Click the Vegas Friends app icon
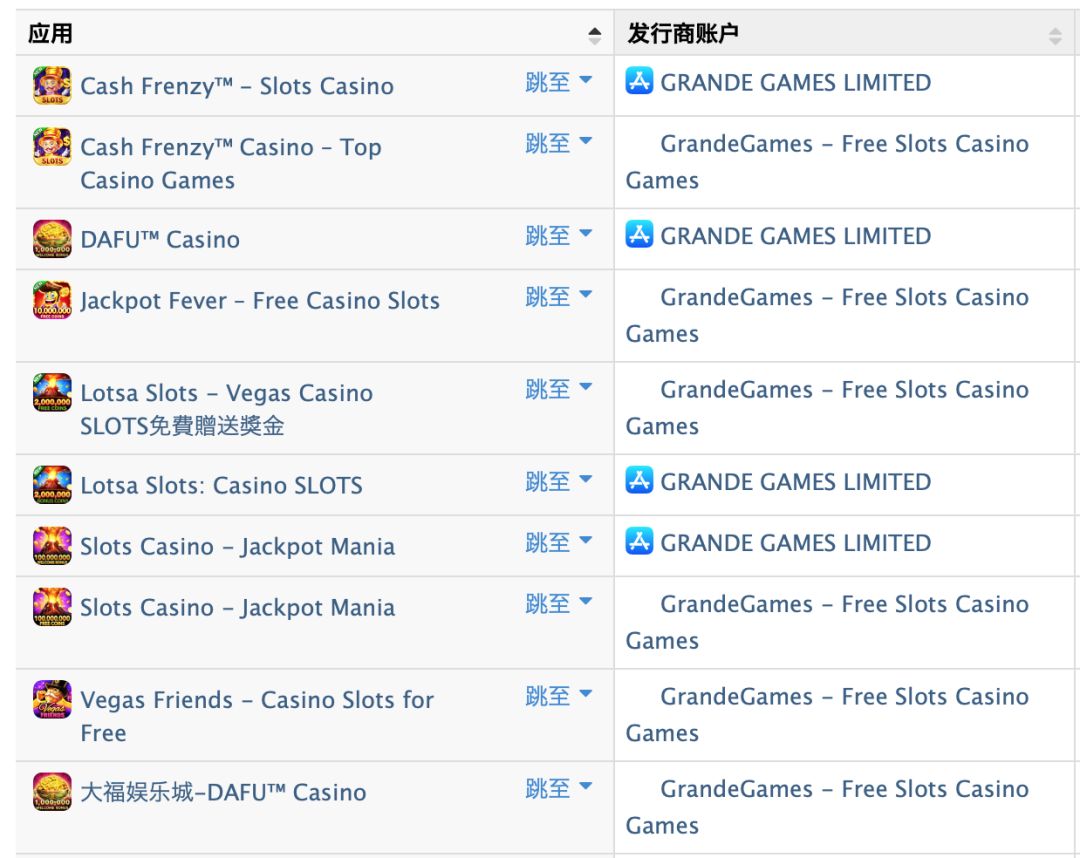This screenshot has width=1080, height=858. click(52, 699)
